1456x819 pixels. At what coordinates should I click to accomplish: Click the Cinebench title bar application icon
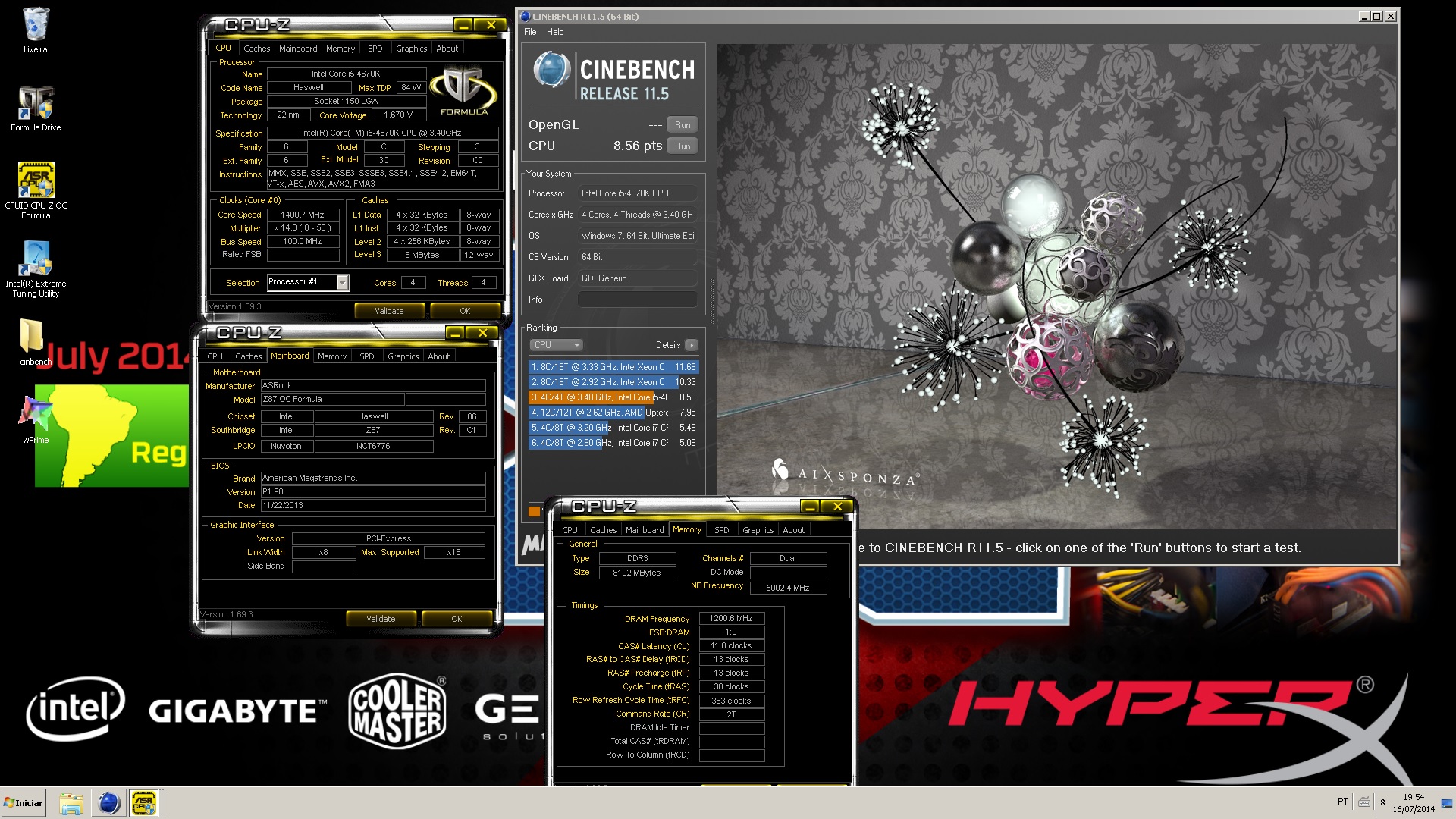(x=525, y=16)
